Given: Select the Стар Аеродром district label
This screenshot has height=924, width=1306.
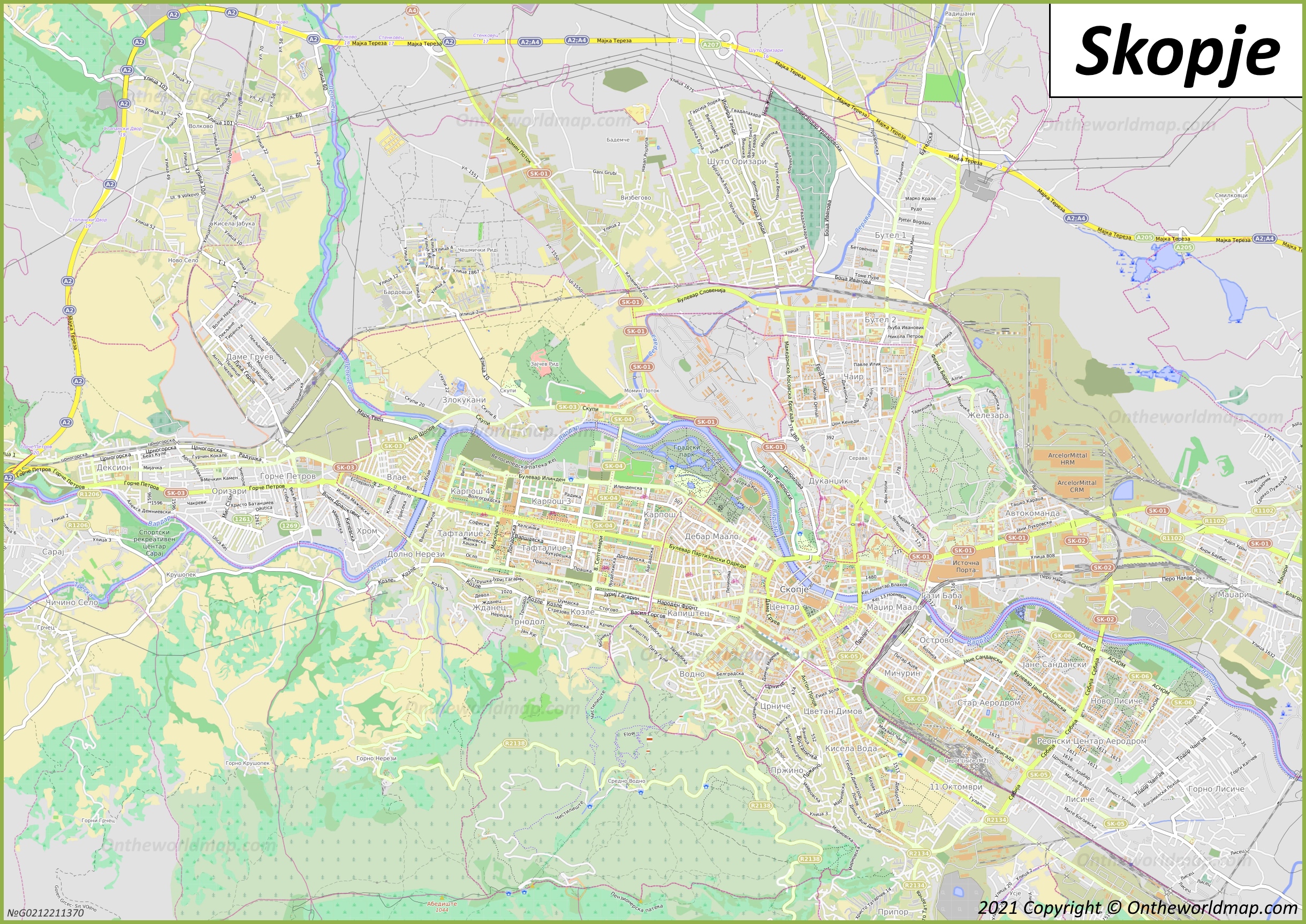Looking at the screenshot, I should tap(989, 703).
